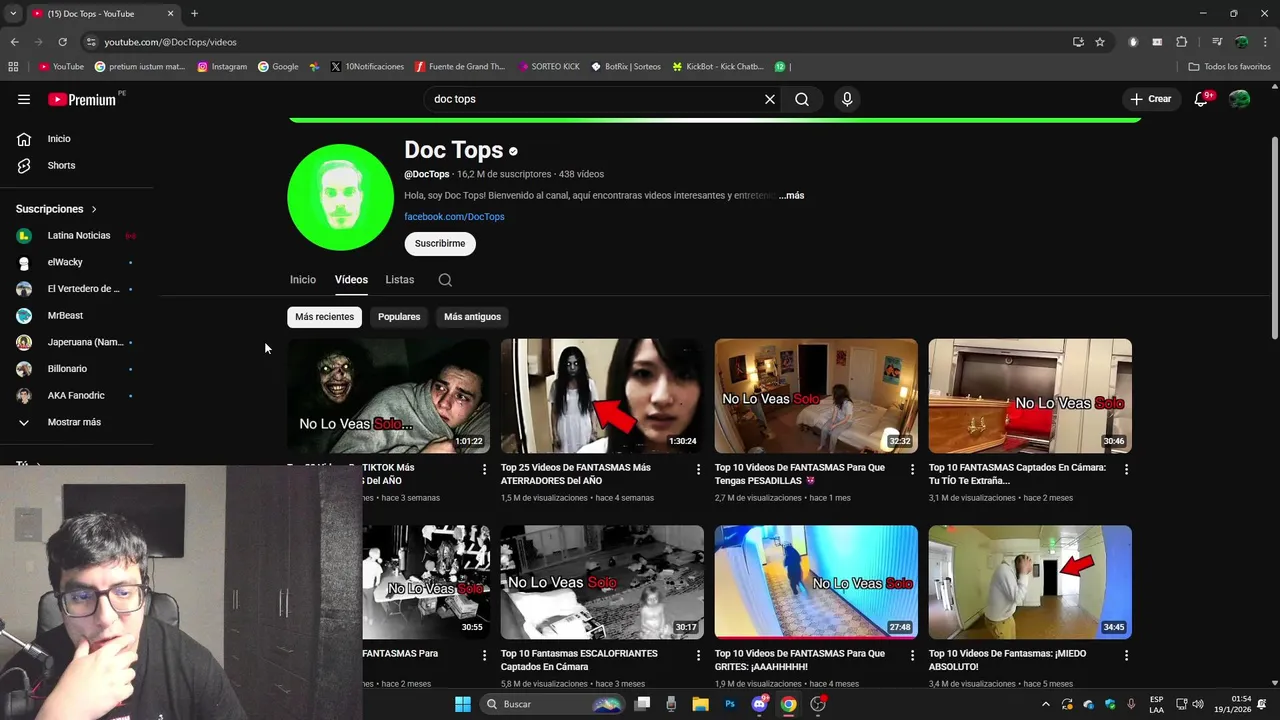This screenshot has width=1280, height=720.
Task: Select the Populares filter chip
Action: 399,317
